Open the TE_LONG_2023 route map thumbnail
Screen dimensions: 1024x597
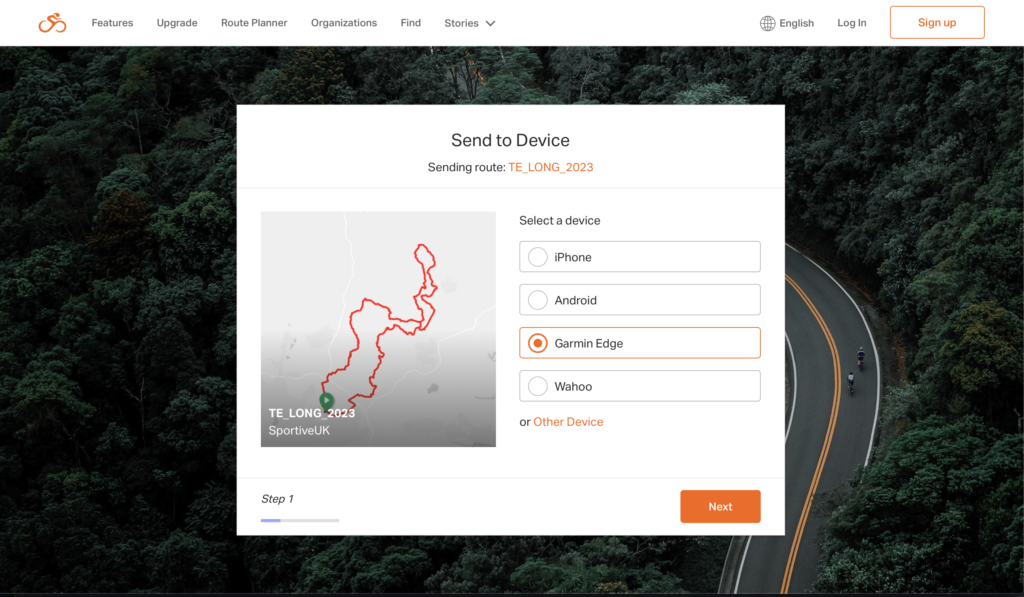(378, 329)
